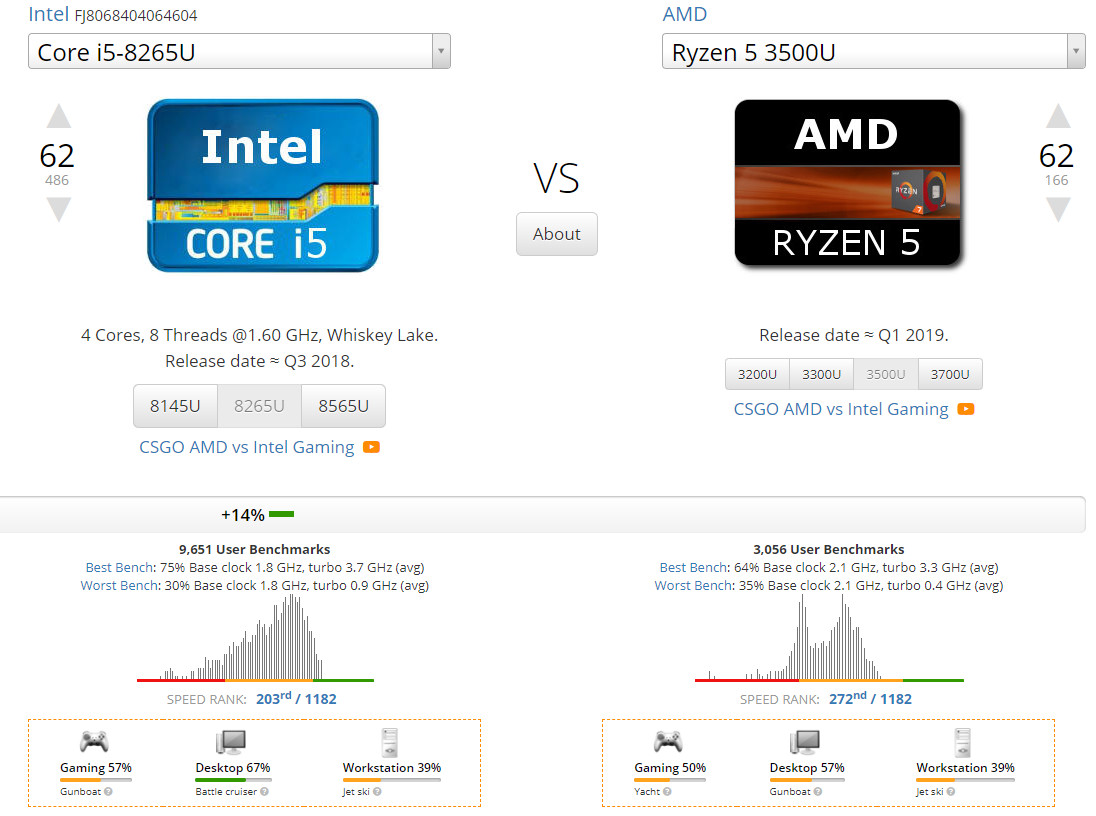Open Intel Worst Bench link

[x=120, y=585]
